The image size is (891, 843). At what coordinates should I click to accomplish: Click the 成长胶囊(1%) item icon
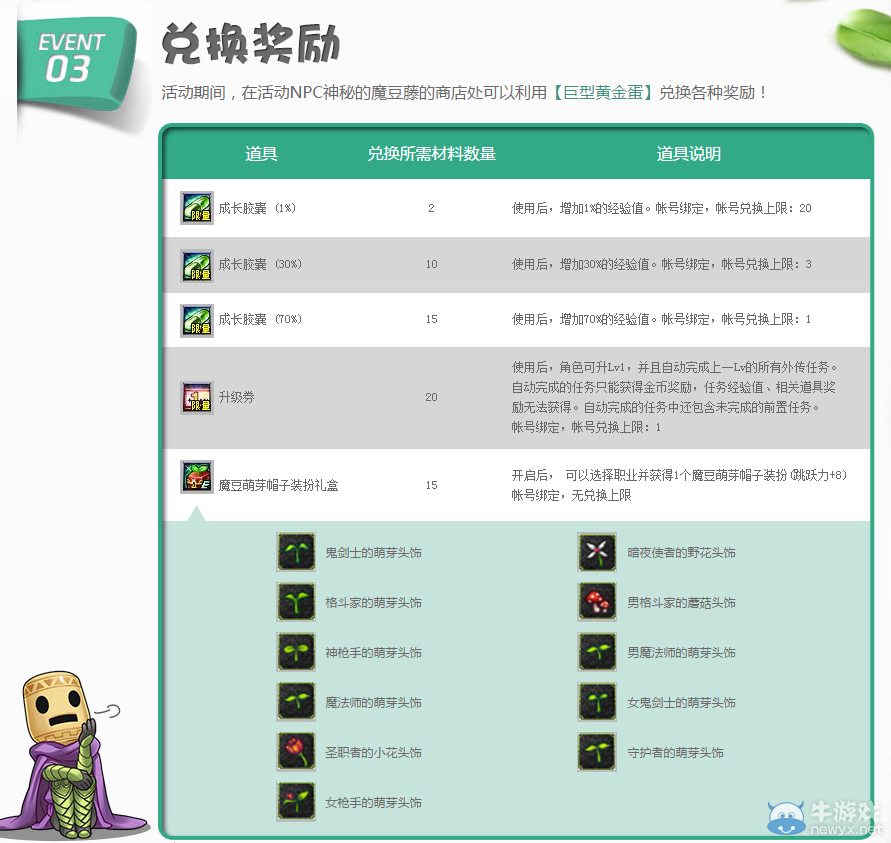[x=197, y=208]
